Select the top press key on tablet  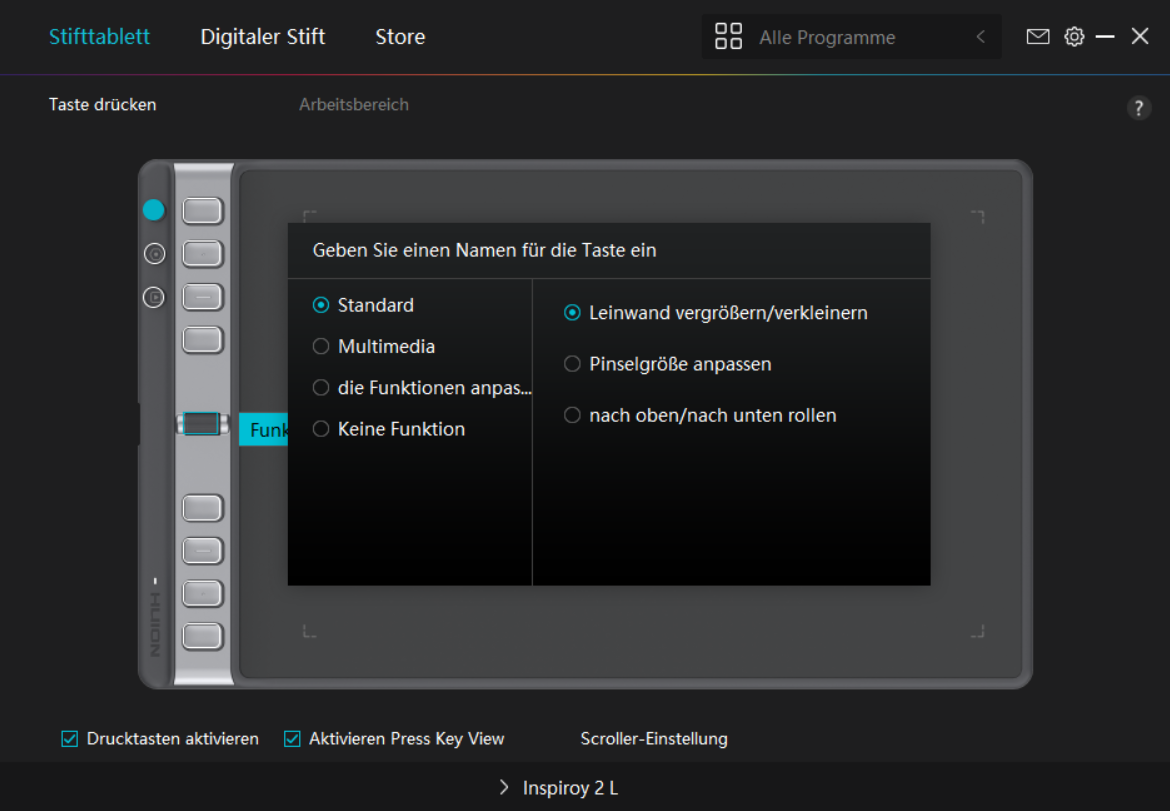coord(203,211)
